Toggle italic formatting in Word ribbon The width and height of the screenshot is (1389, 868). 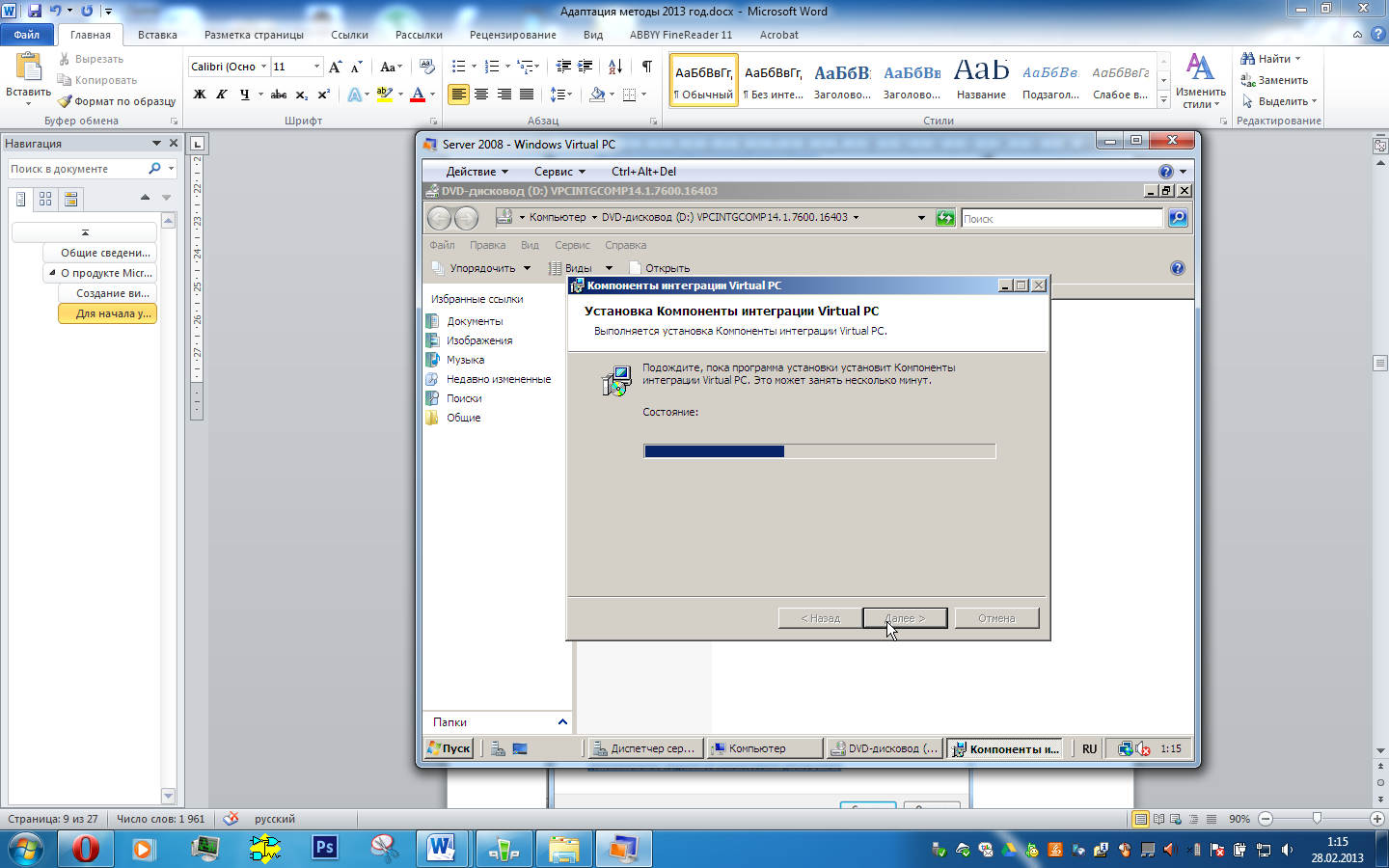(x=222, y=95)
